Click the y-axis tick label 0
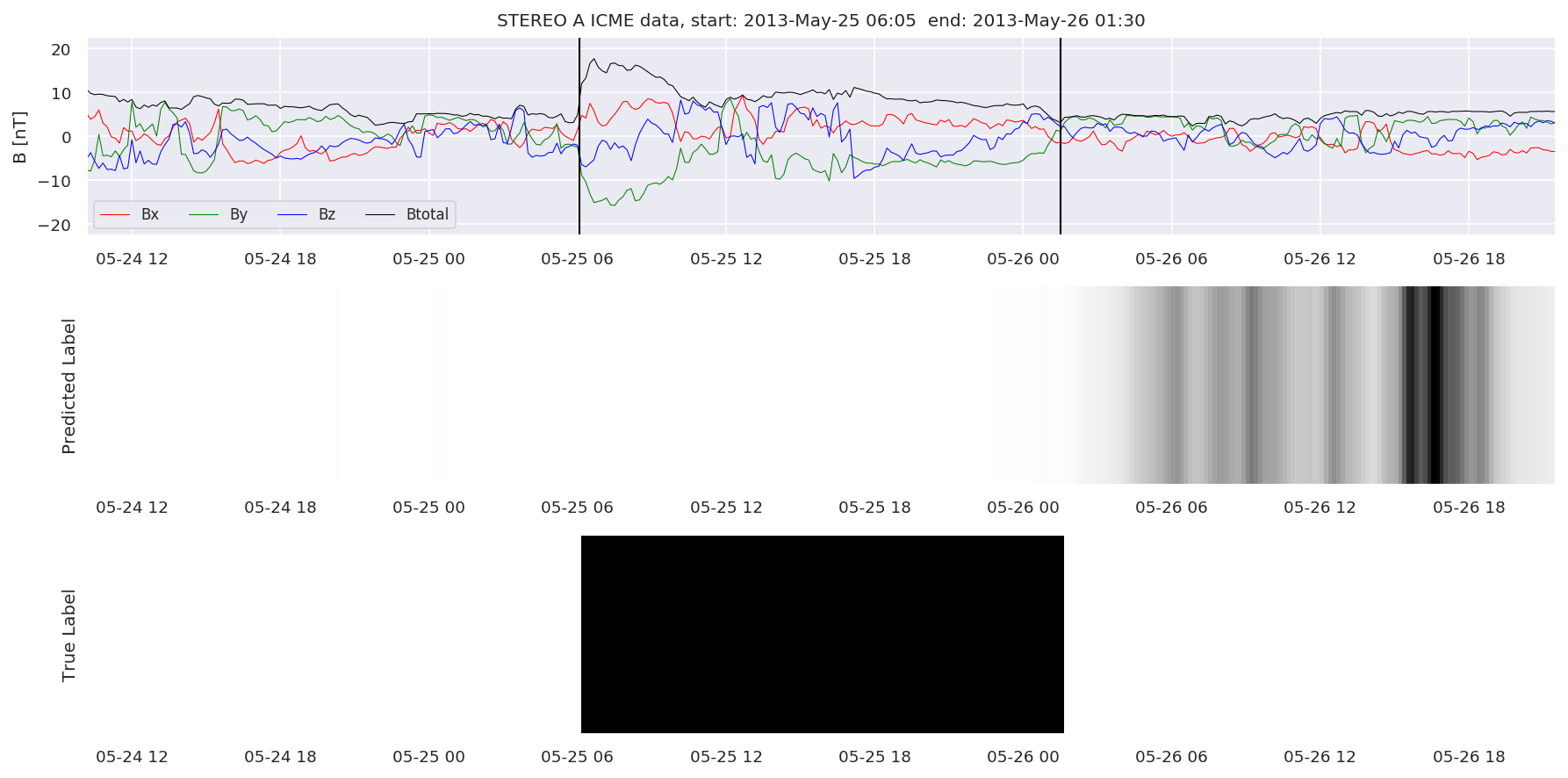The width and height of the screenshot is (1568, 778). [x=67, y=138]
